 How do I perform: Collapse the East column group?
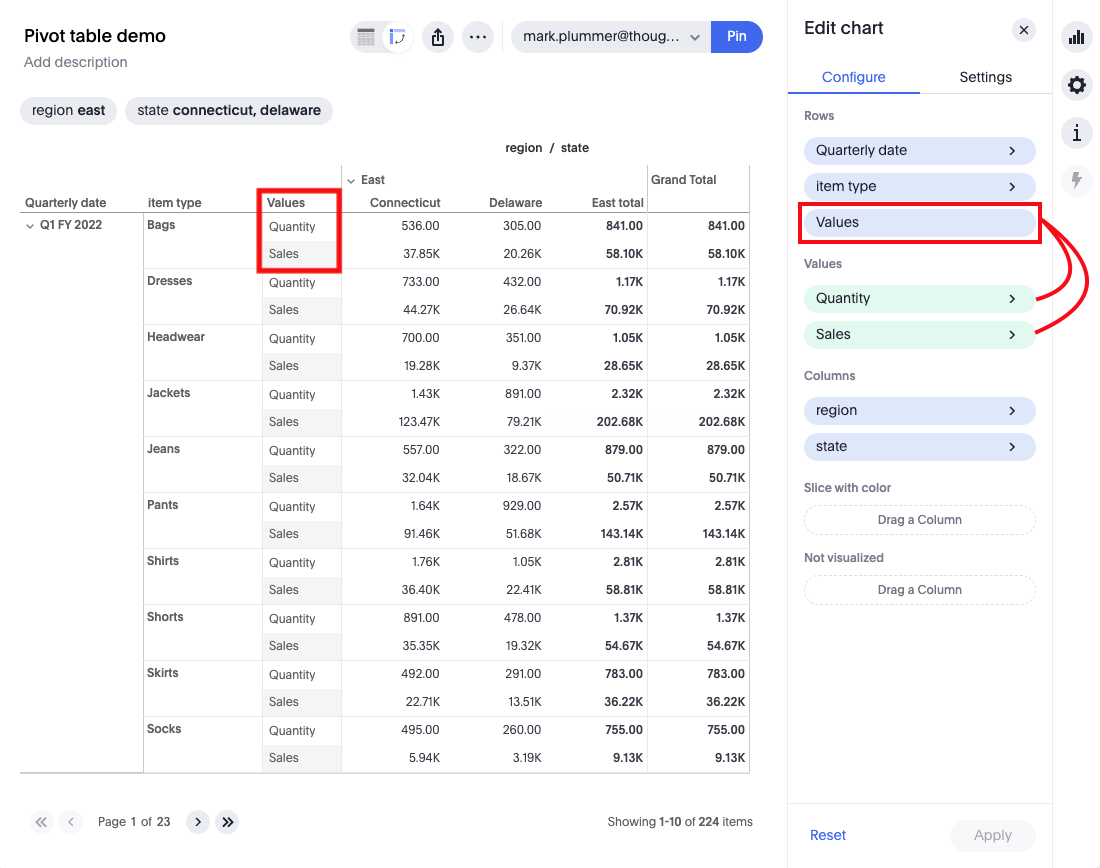(x=352, y=182)
